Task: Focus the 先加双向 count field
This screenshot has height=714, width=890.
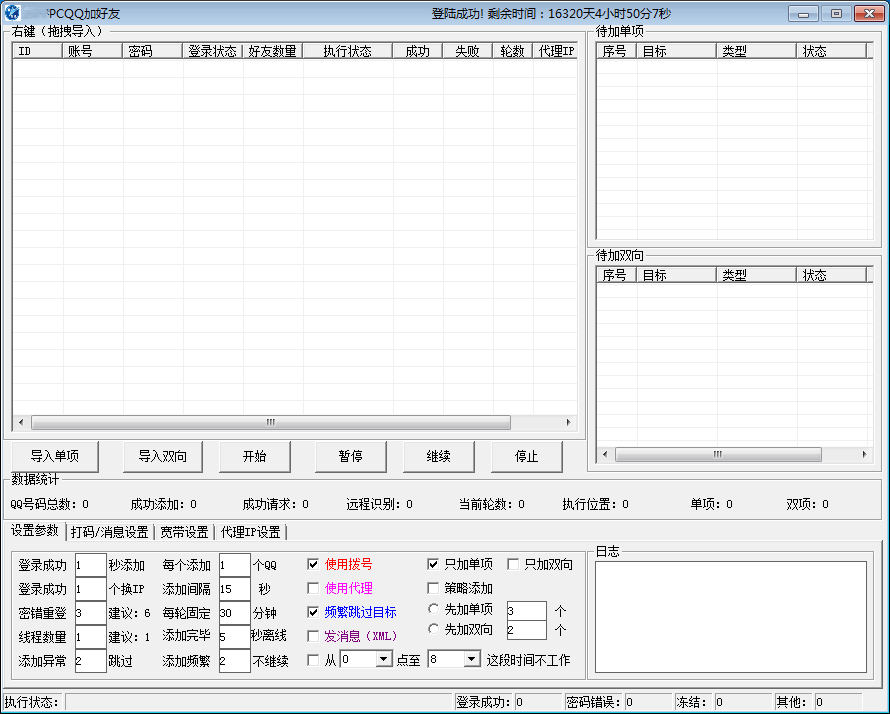Action: (527, 629)
